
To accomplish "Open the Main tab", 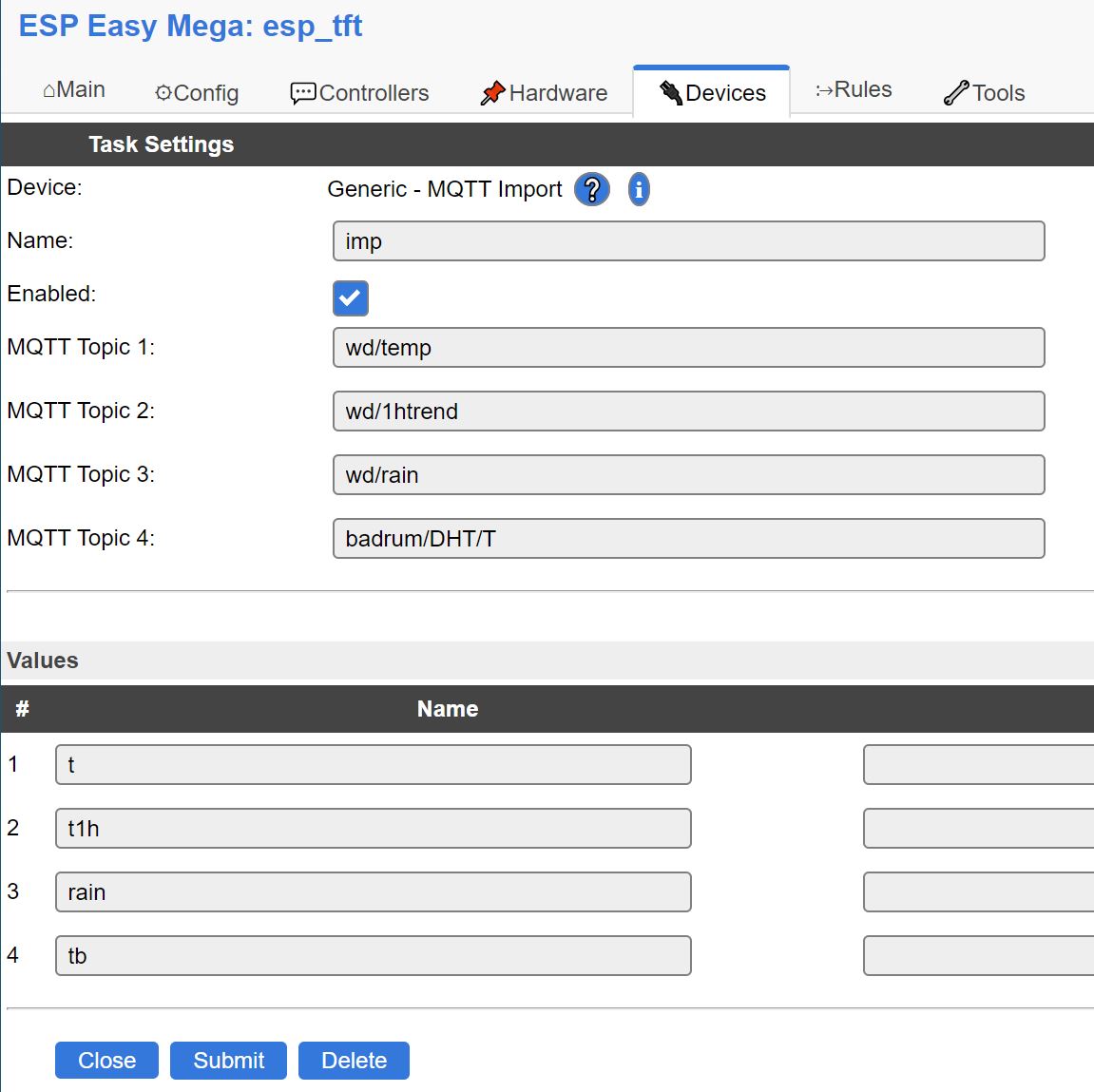I will point(74,90).
